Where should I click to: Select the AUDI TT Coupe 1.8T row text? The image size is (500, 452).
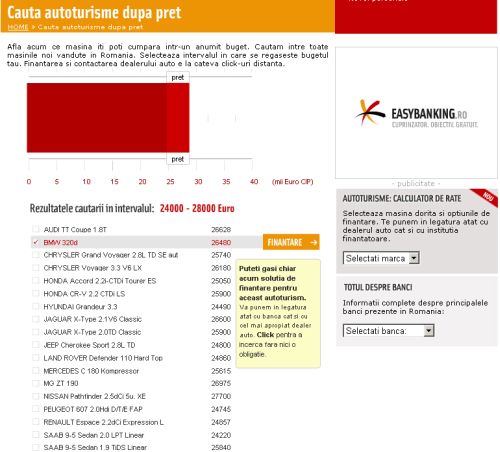(x=75, y=229)
